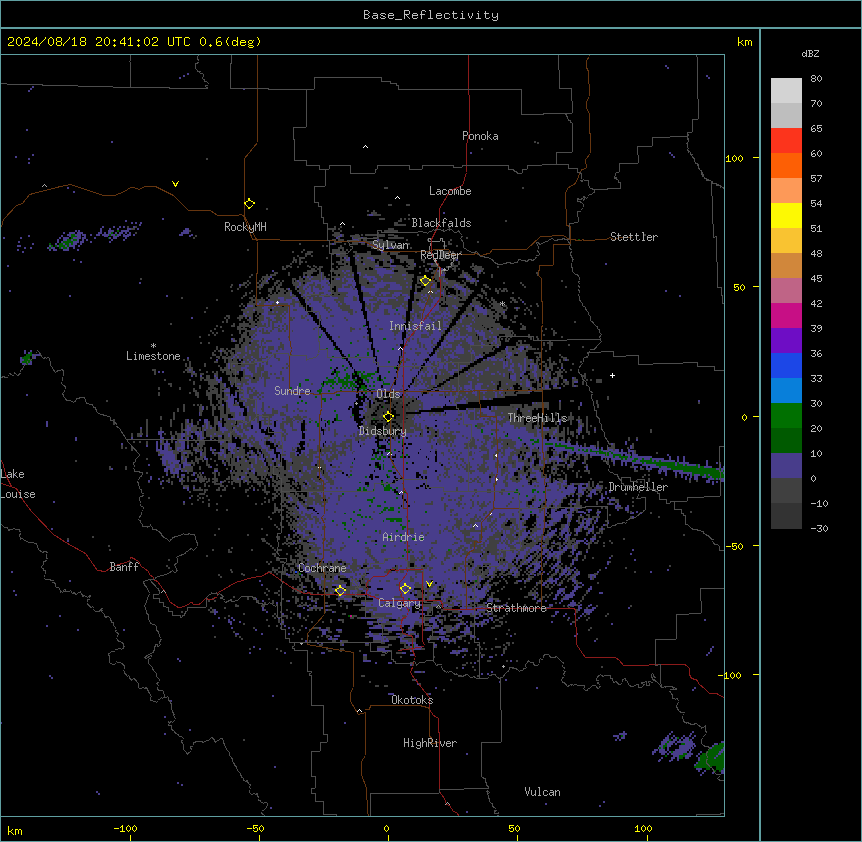Click the asterisk marker above Limestone

[x=153, y=346]
